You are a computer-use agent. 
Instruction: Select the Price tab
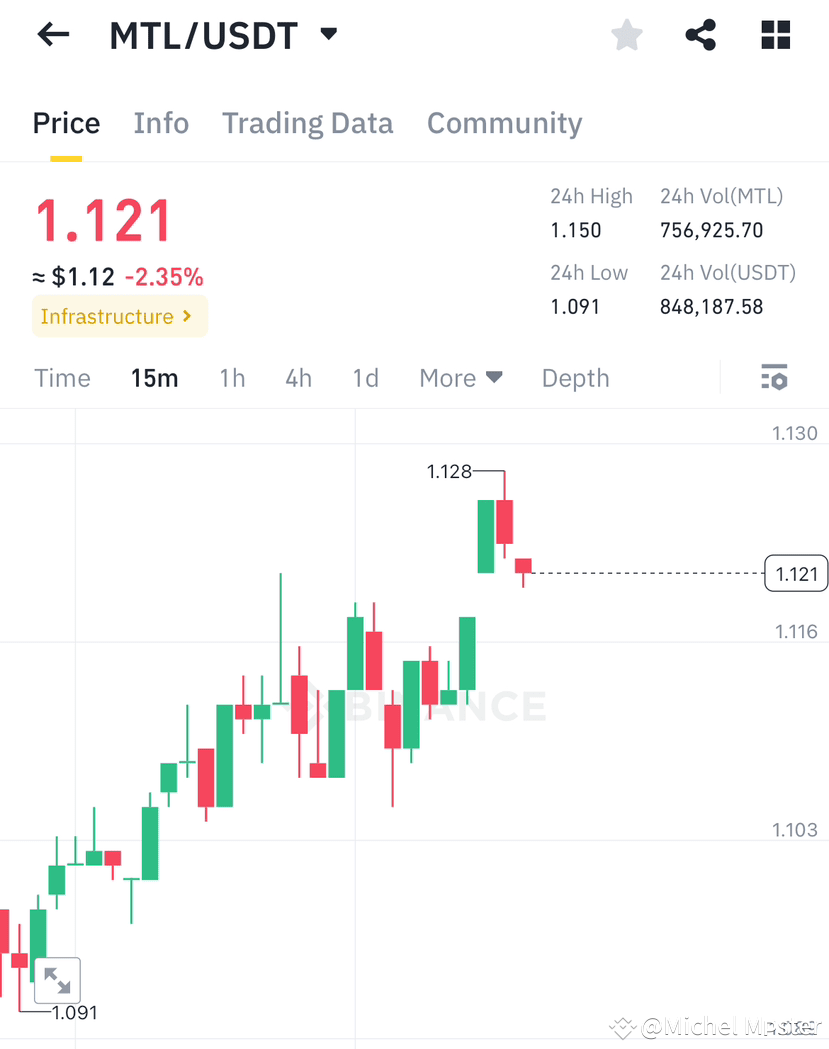point(66,123)
